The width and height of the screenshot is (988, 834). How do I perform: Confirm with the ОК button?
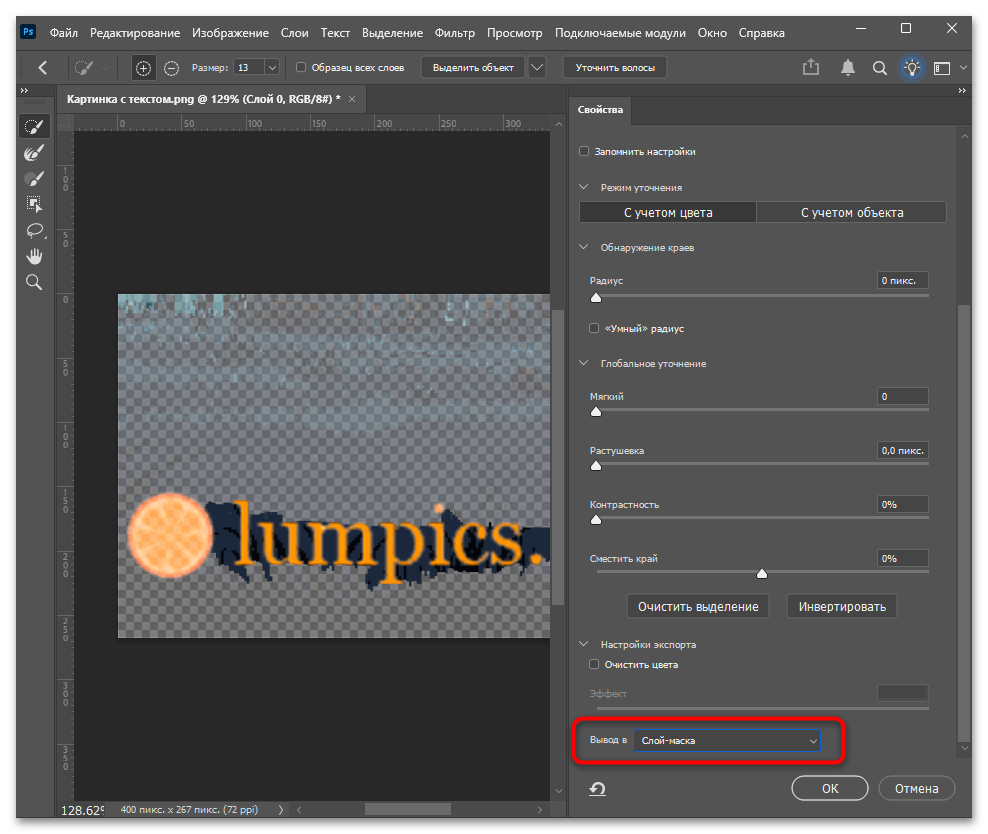coord(830,789)
